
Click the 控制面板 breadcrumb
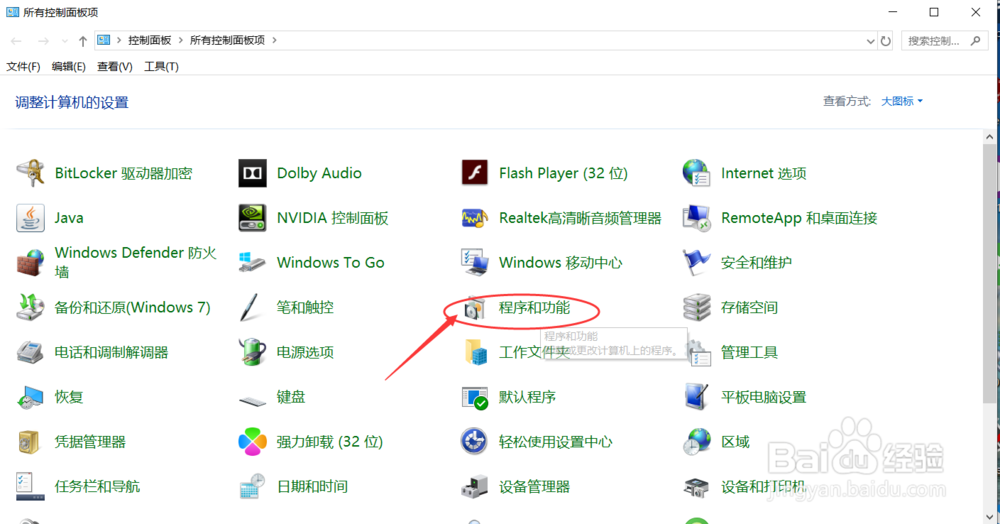pos(150,40)
